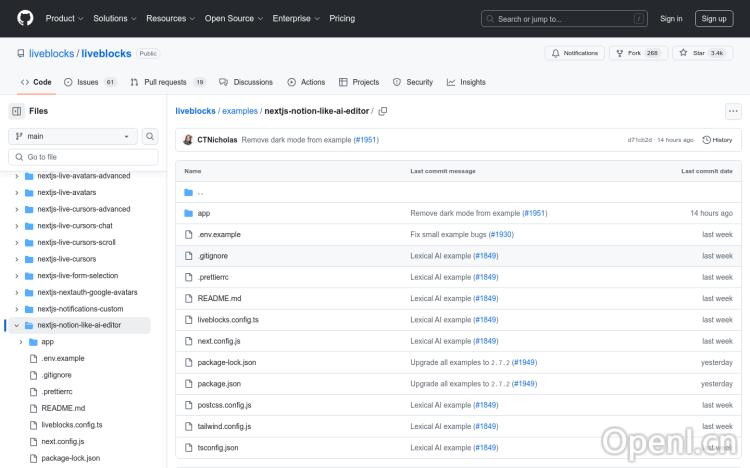Image resolution: width=750 pixels, height=468 pixels.
Task: Click the Sign up button
Action: [x=714, y=18]
